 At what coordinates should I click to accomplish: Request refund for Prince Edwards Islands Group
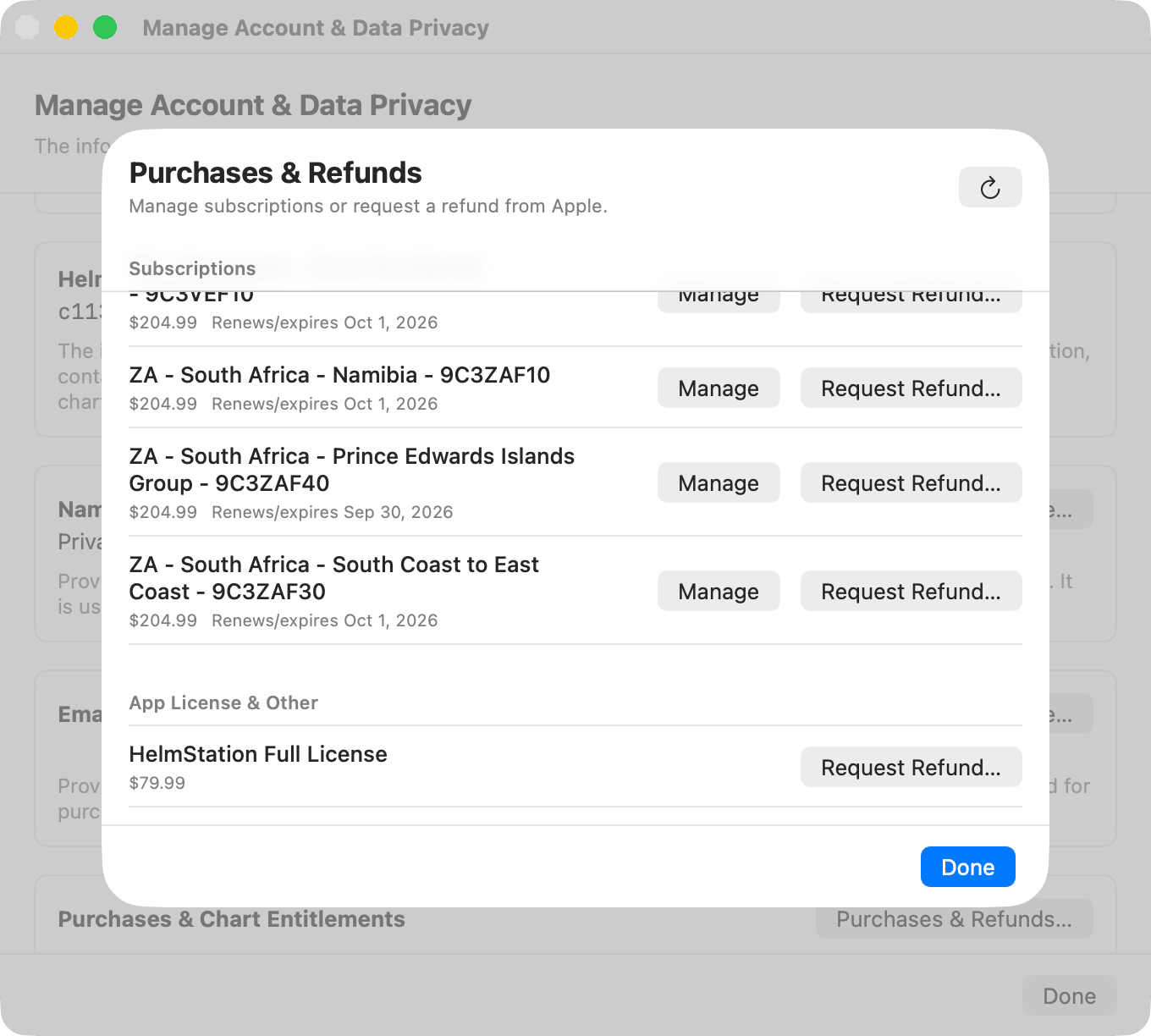coord(911,483)
